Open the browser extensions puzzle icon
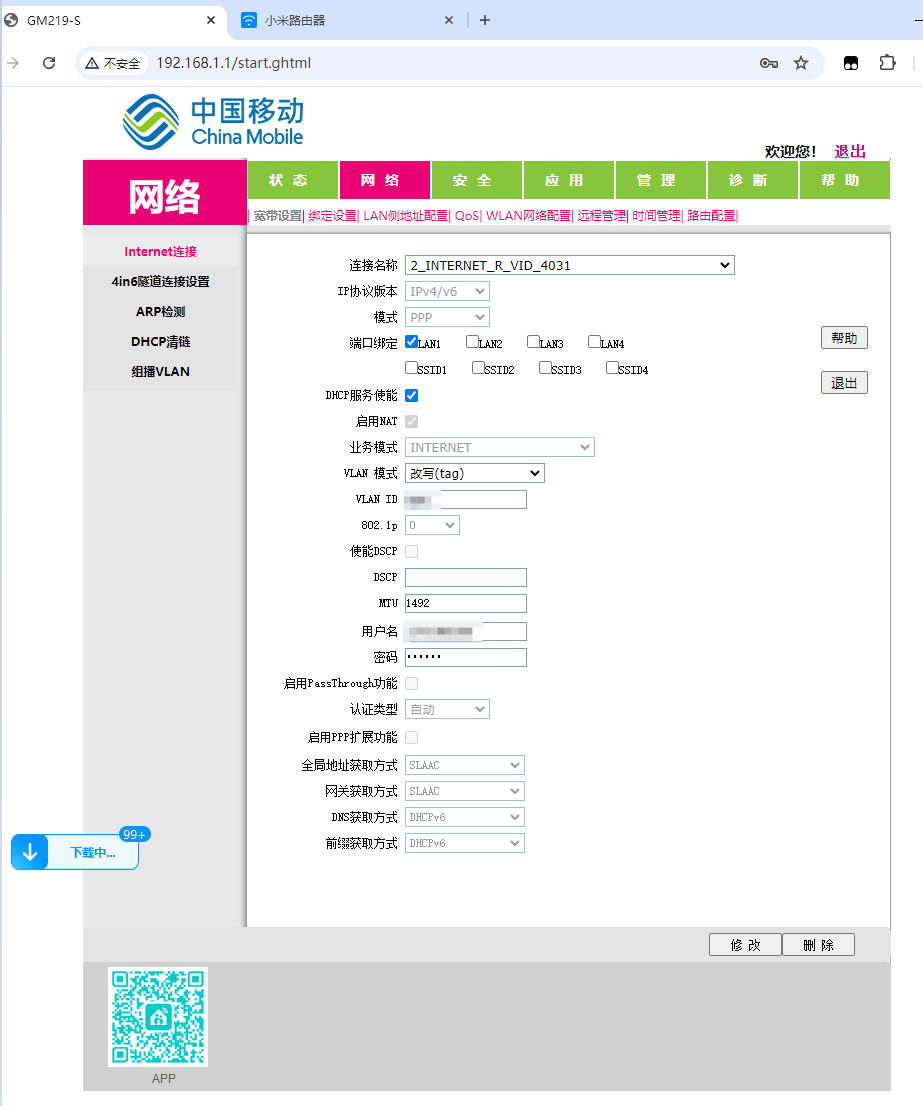 pos(887,63)
